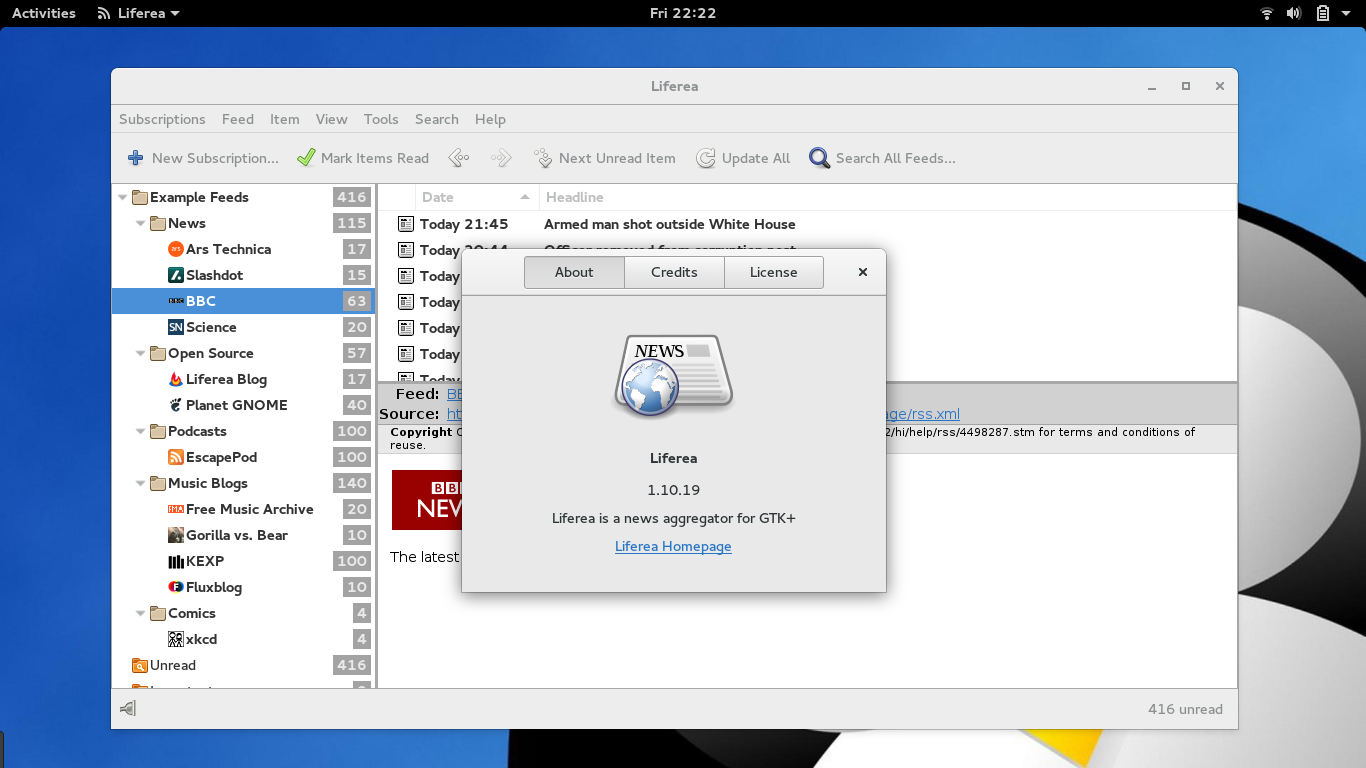Screen dimensions: 1366x768
Task: Click the work offline status bar icon
Action: coord(128,709)
